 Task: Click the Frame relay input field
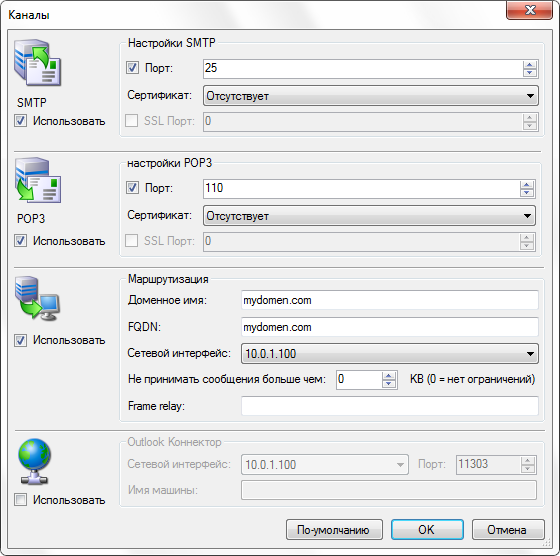[x=390, y=406]
